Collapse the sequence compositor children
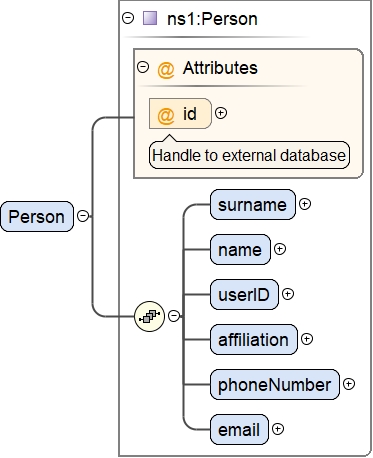 [x=174, y=316]
